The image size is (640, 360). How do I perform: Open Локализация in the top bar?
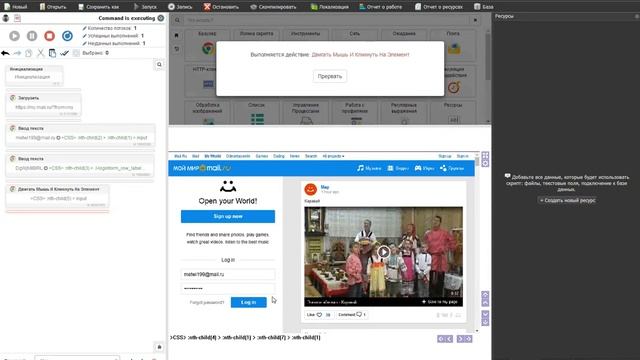click(x=330, y=7)
